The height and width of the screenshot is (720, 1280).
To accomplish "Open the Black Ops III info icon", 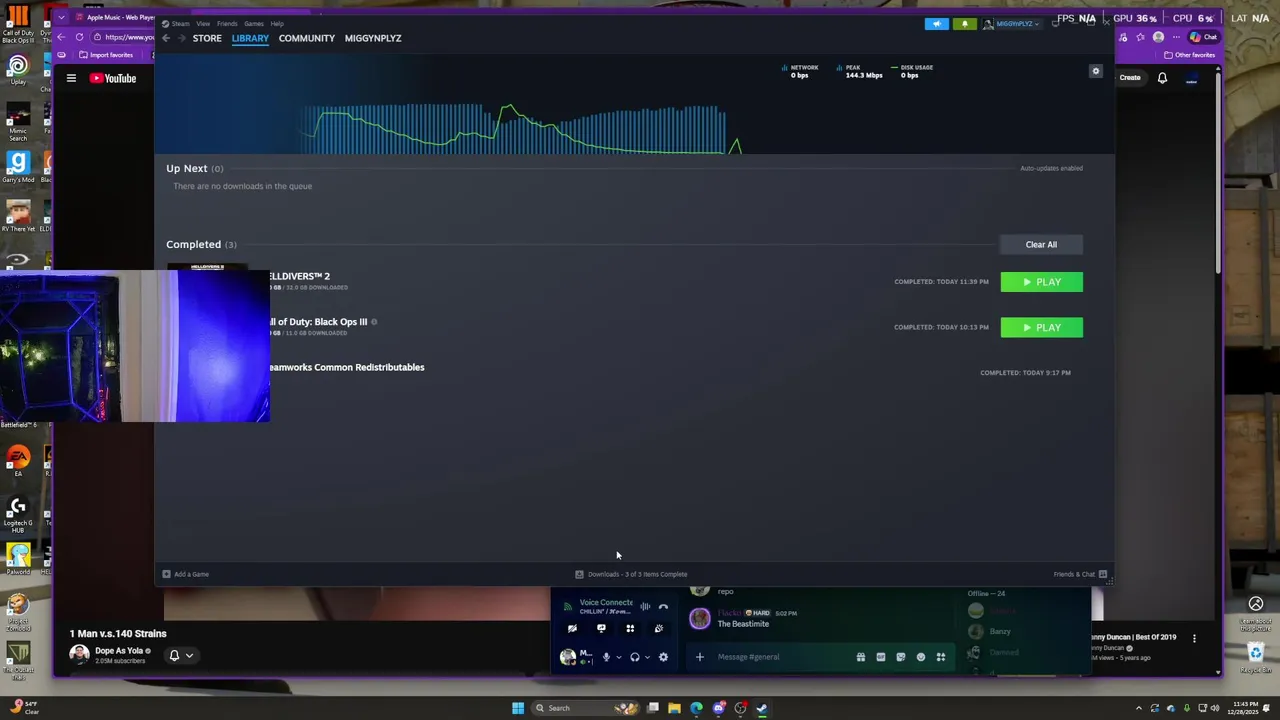I will pyautogui.click(x=376, y=322).
